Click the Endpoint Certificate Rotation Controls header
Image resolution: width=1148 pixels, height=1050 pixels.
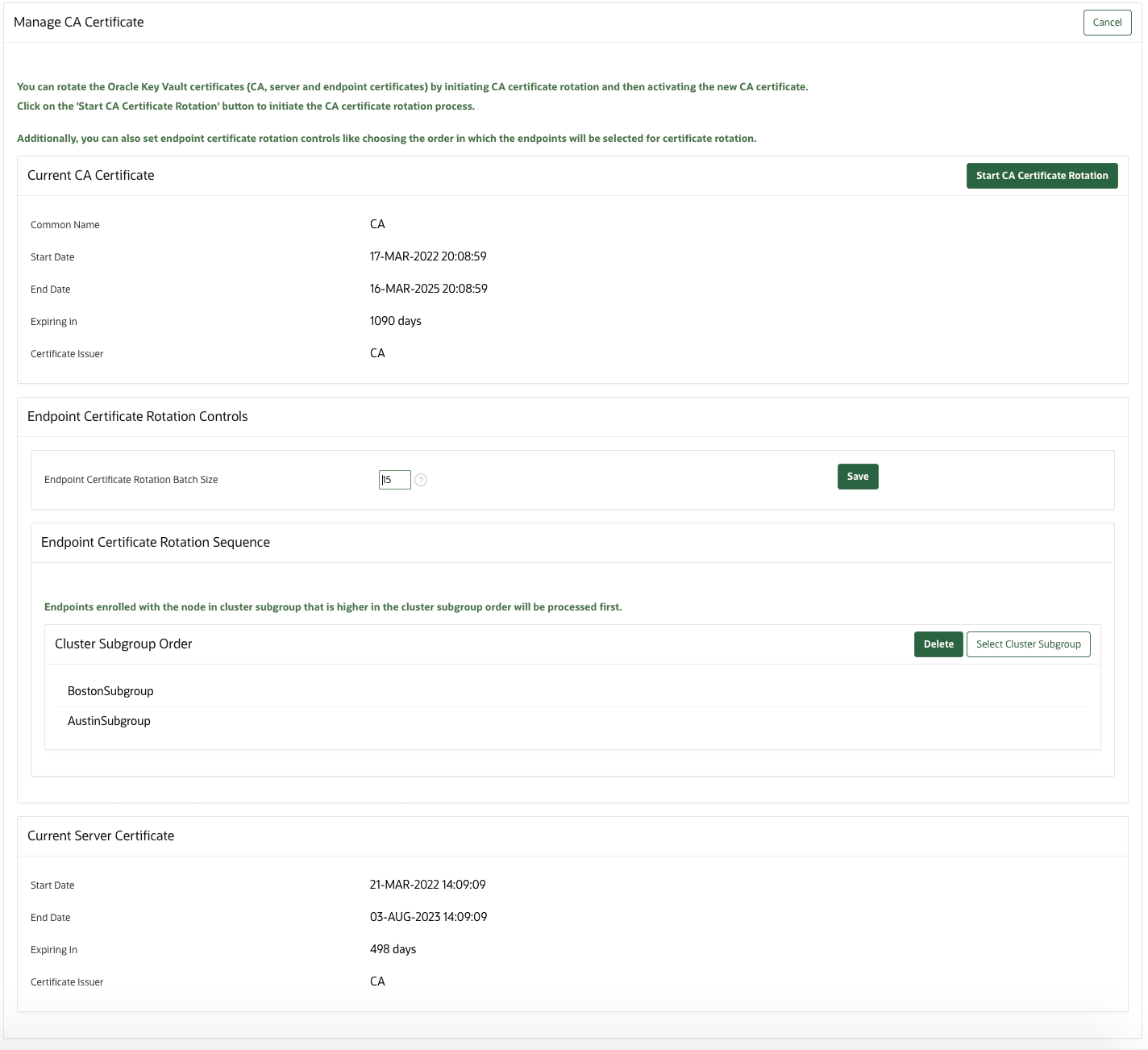coord(137,416)
